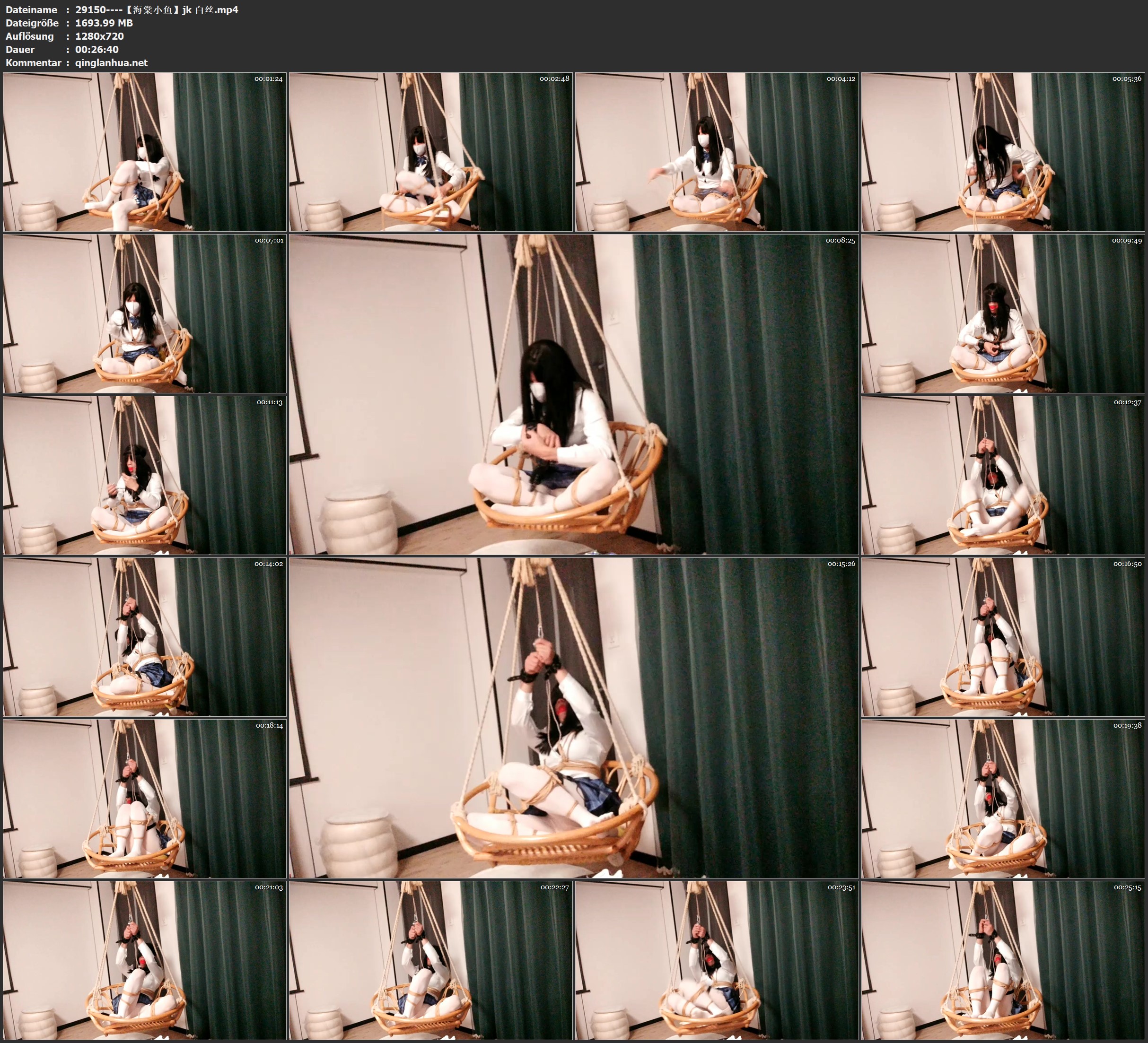Select the thumbnail at 00:07:01

click(x=145, y=313)
